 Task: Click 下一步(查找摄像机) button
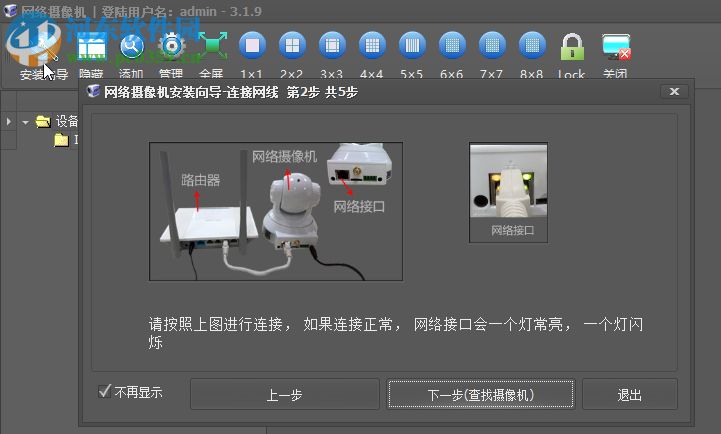pyautogui.click(x=481, y=394)
